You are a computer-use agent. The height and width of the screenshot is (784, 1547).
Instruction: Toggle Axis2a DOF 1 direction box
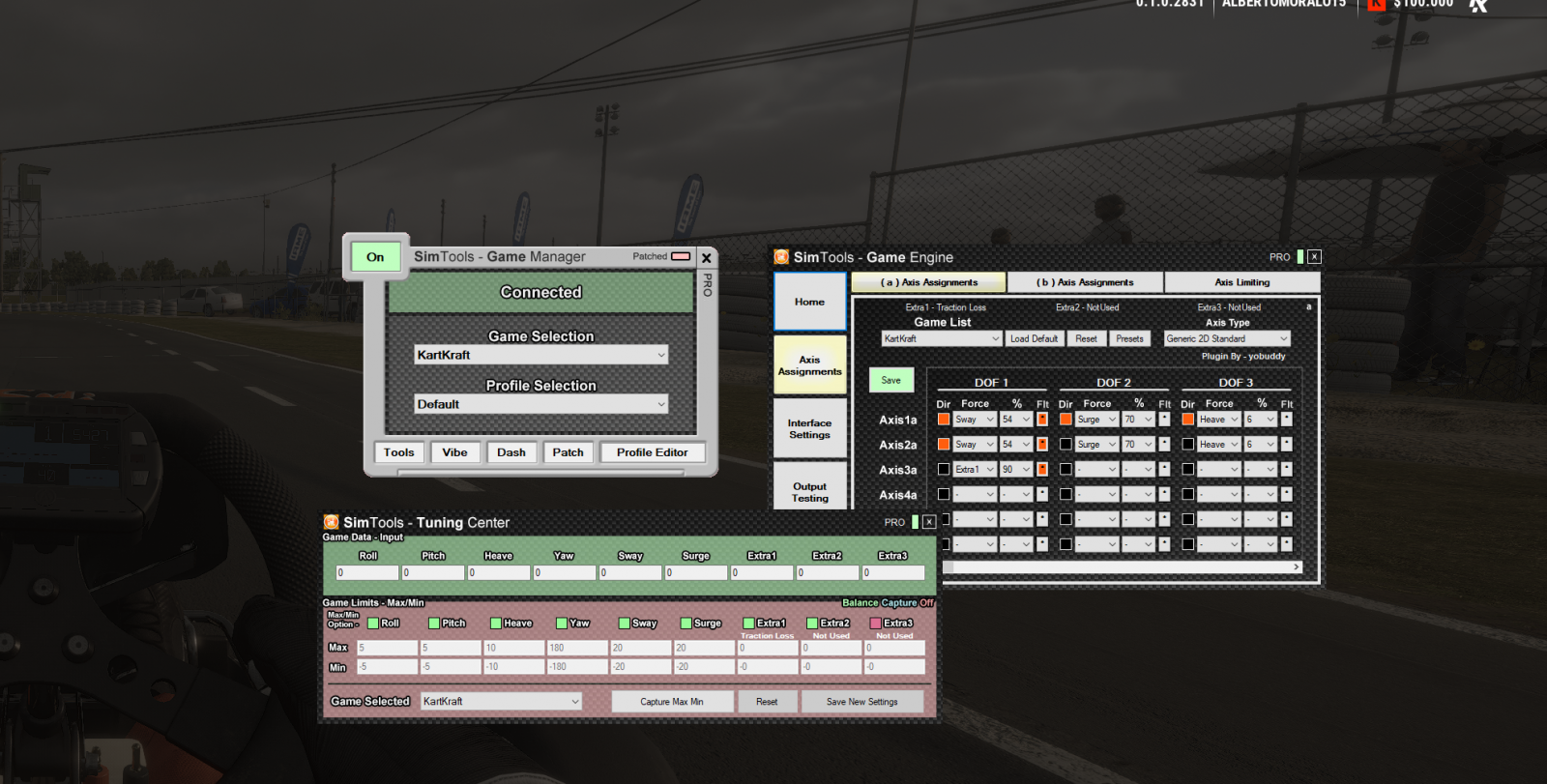(944, 445)
